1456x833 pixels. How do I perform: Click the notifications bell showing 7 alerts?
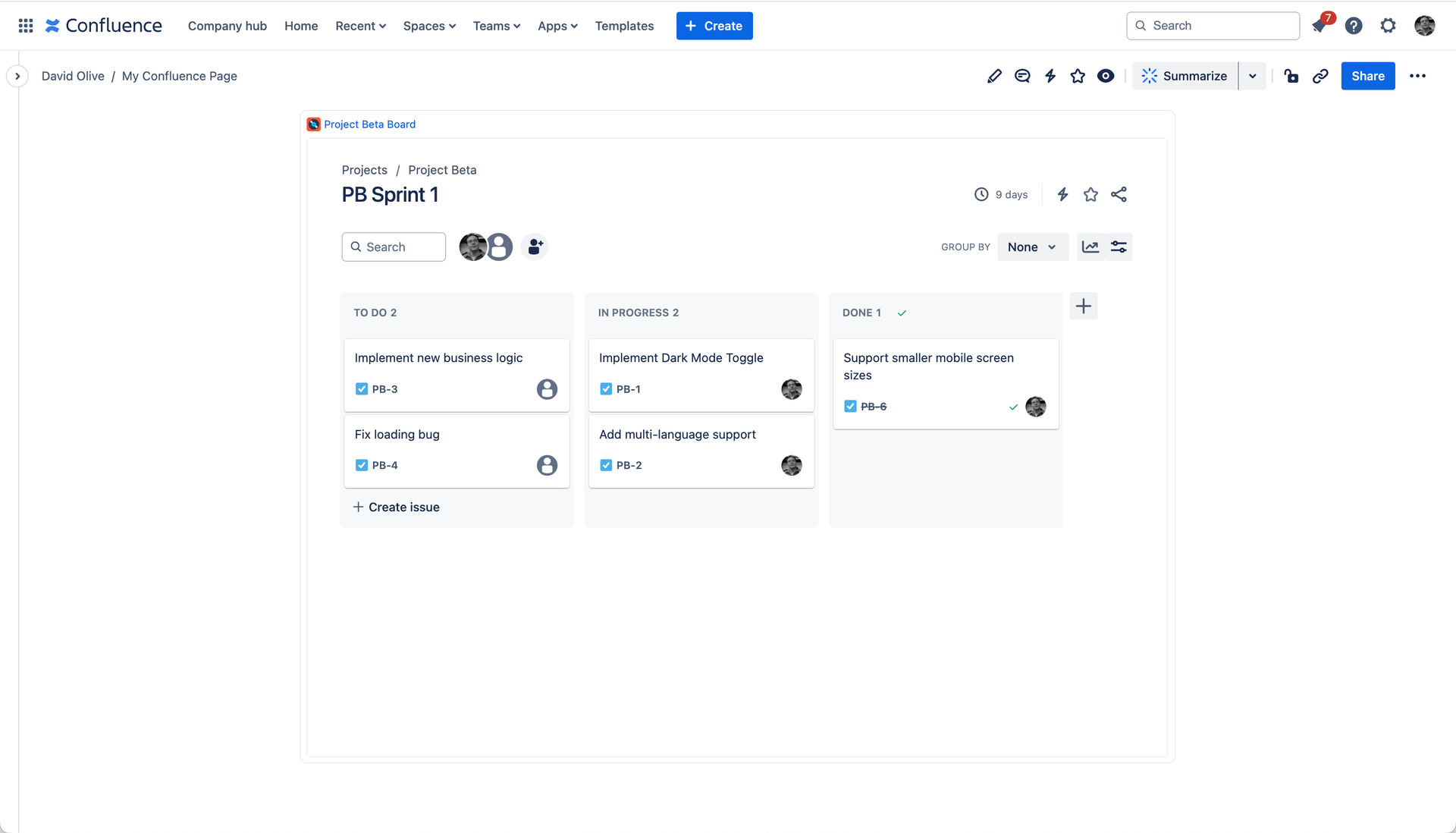click(1319, 25)
